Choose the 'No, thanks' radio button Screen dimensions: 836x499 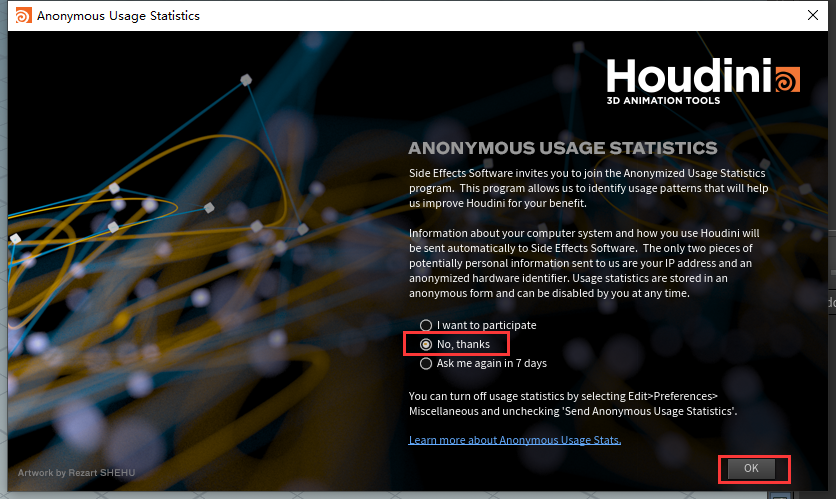[425, 344]
